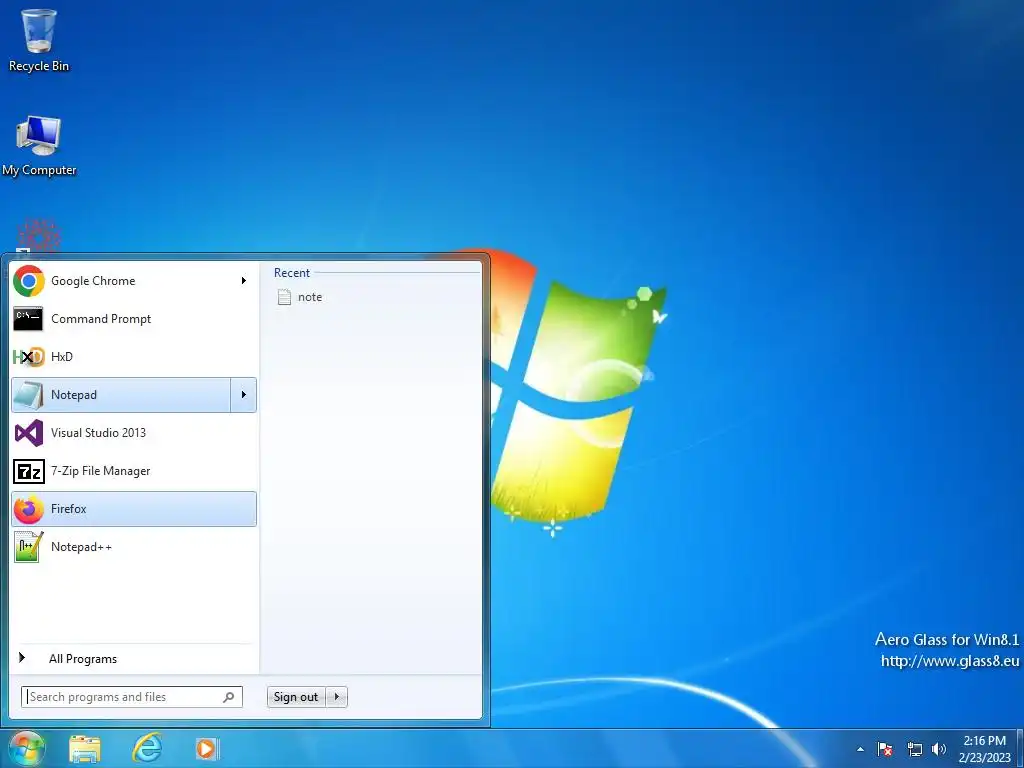This screenshot has height=768, width=1024.
Task: Launch Internet Explorer from the taskbar
Action: (147, 748)
